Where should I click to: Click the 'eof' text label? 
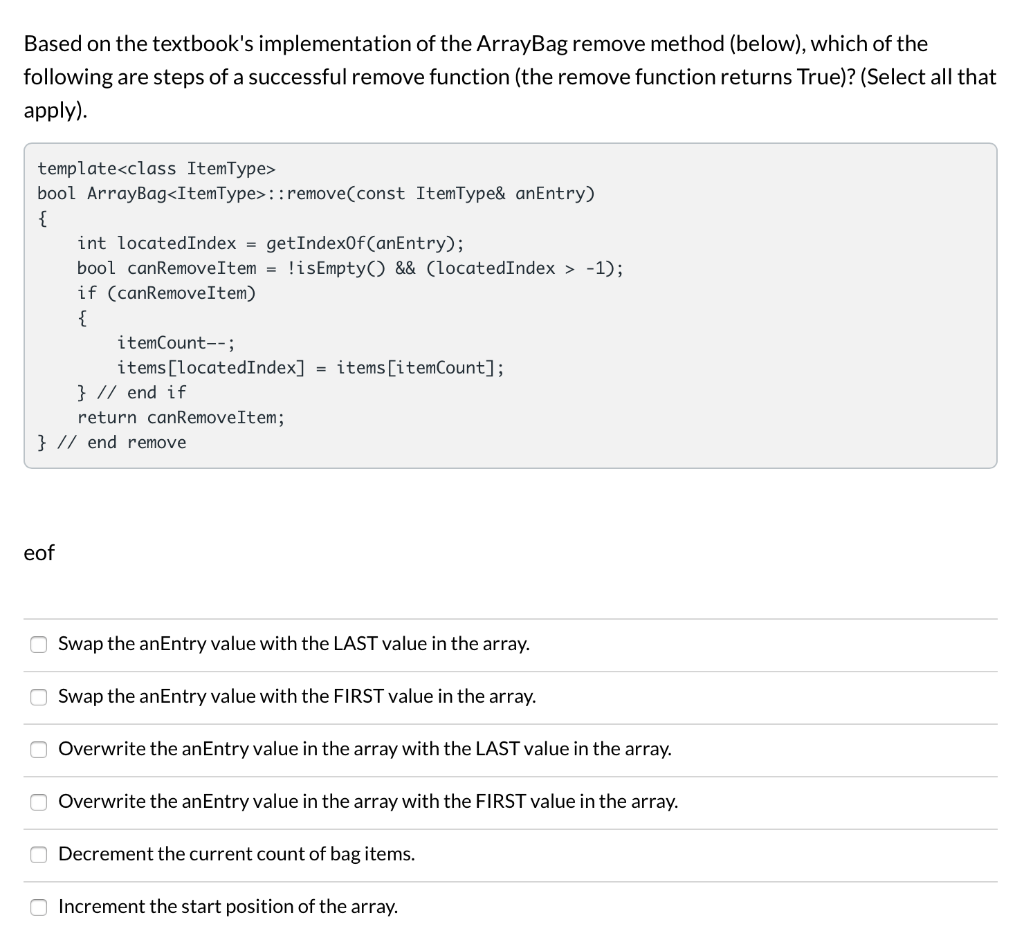pos(38,553)
